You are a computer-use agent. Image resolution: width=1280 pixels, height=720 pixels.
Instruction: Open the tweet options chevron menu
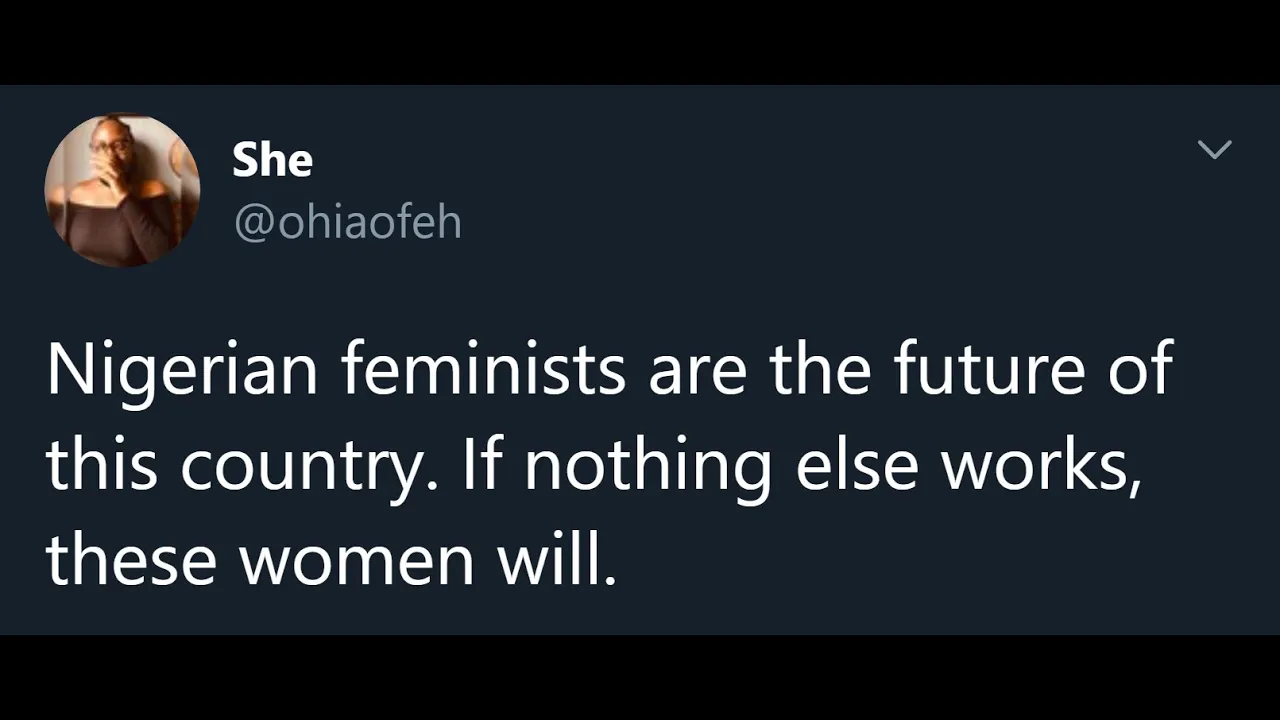(x=1214, y=150)
